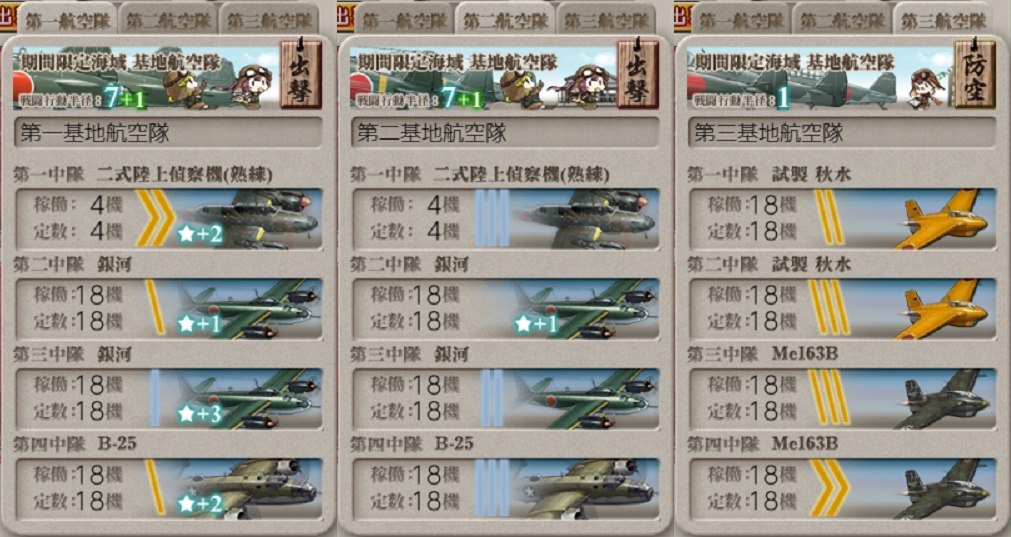The width and height of the screenshot is (1011, 537).
Task: Select third squadron Me163B in 第三基地航空隊
Action: pyautogui.click(x=843, y=399)
